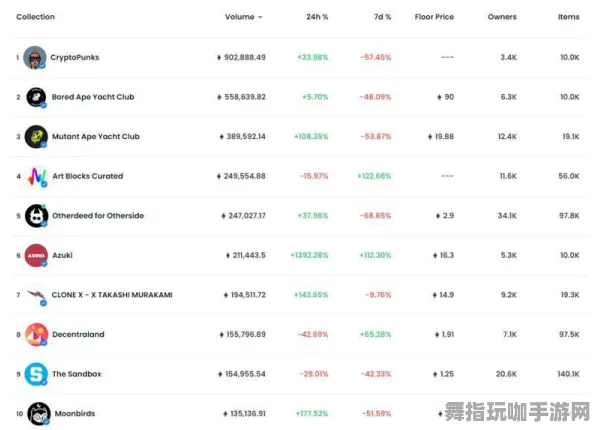
Task: Sort by the 24h % column header
Action: tap(317, 17)
